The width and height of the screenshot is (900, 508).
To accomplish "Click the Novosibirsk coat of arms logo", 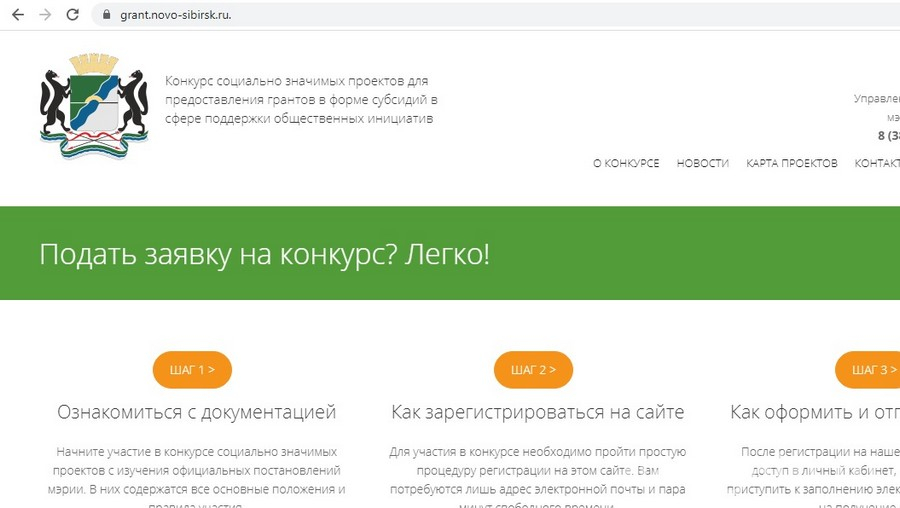I will (x=94, y=107).
